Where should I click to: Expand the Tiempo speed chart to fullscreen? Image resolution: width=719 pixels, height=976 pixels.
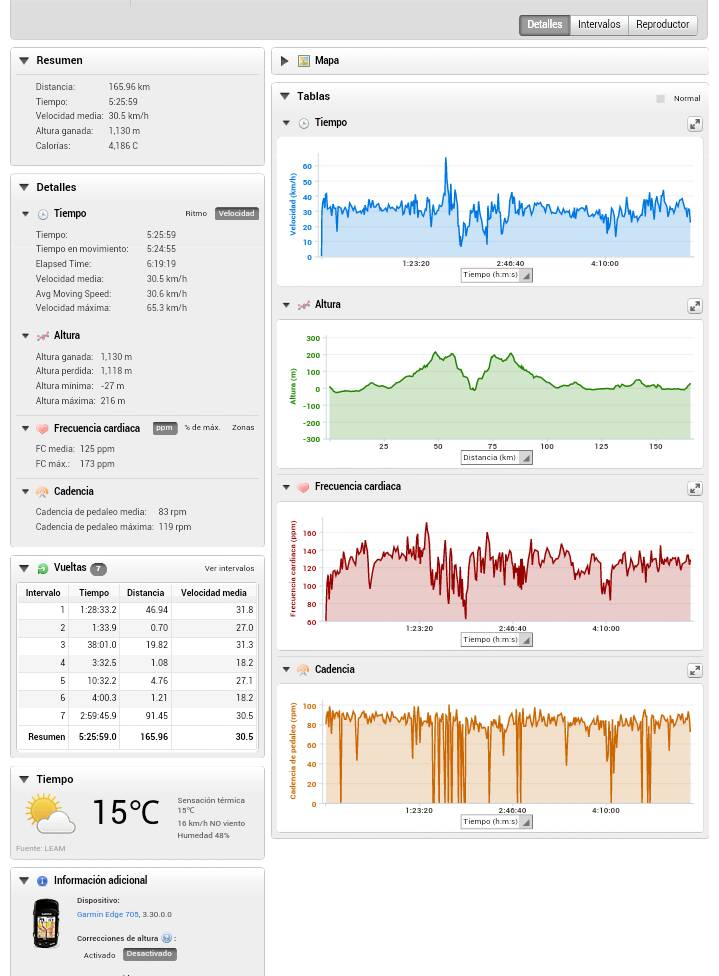click(694, 124)
